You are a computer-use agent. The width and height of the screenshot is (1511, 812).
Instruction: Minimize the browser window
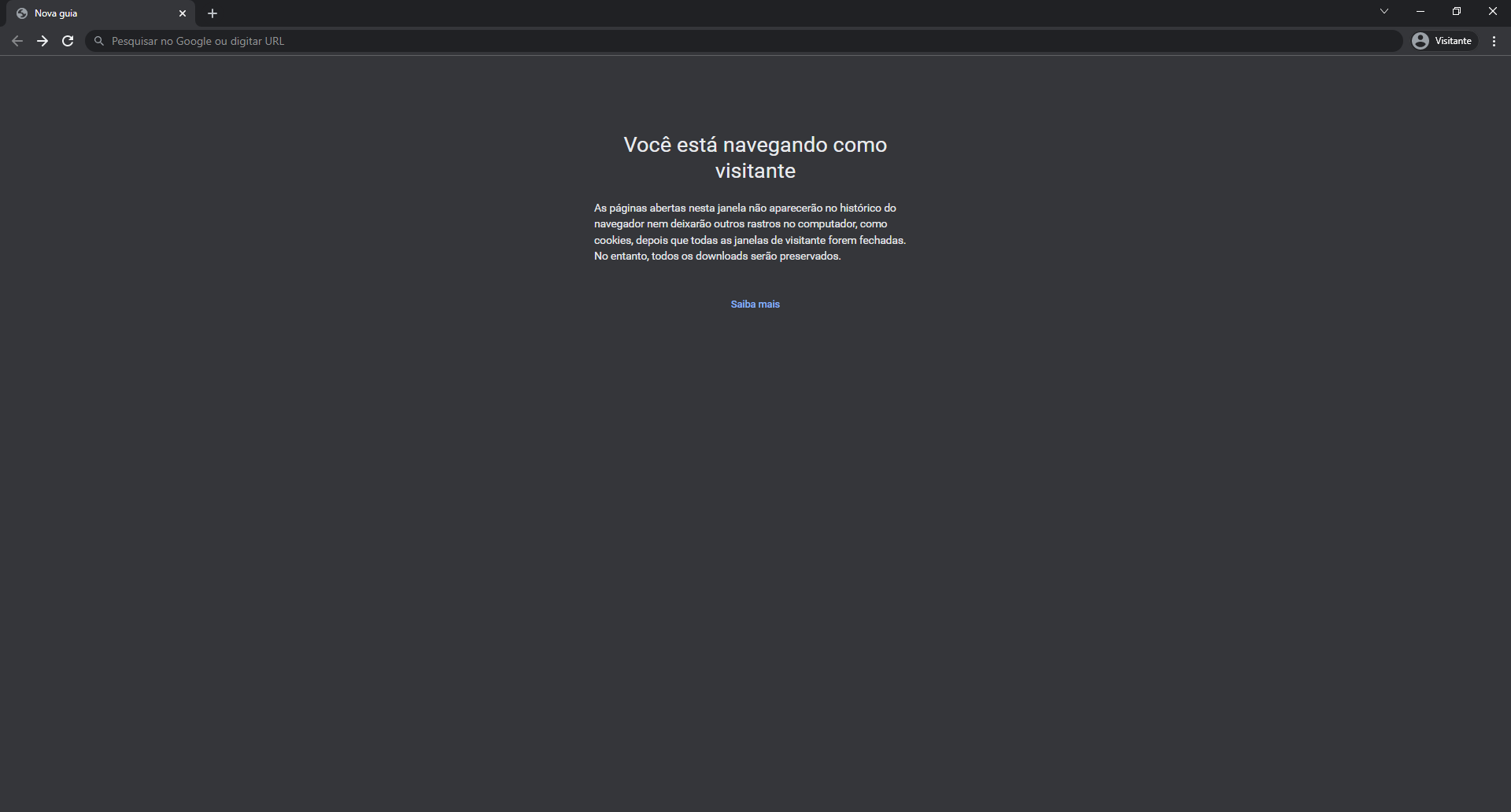pyautogui.click(x=1420, y=12)
